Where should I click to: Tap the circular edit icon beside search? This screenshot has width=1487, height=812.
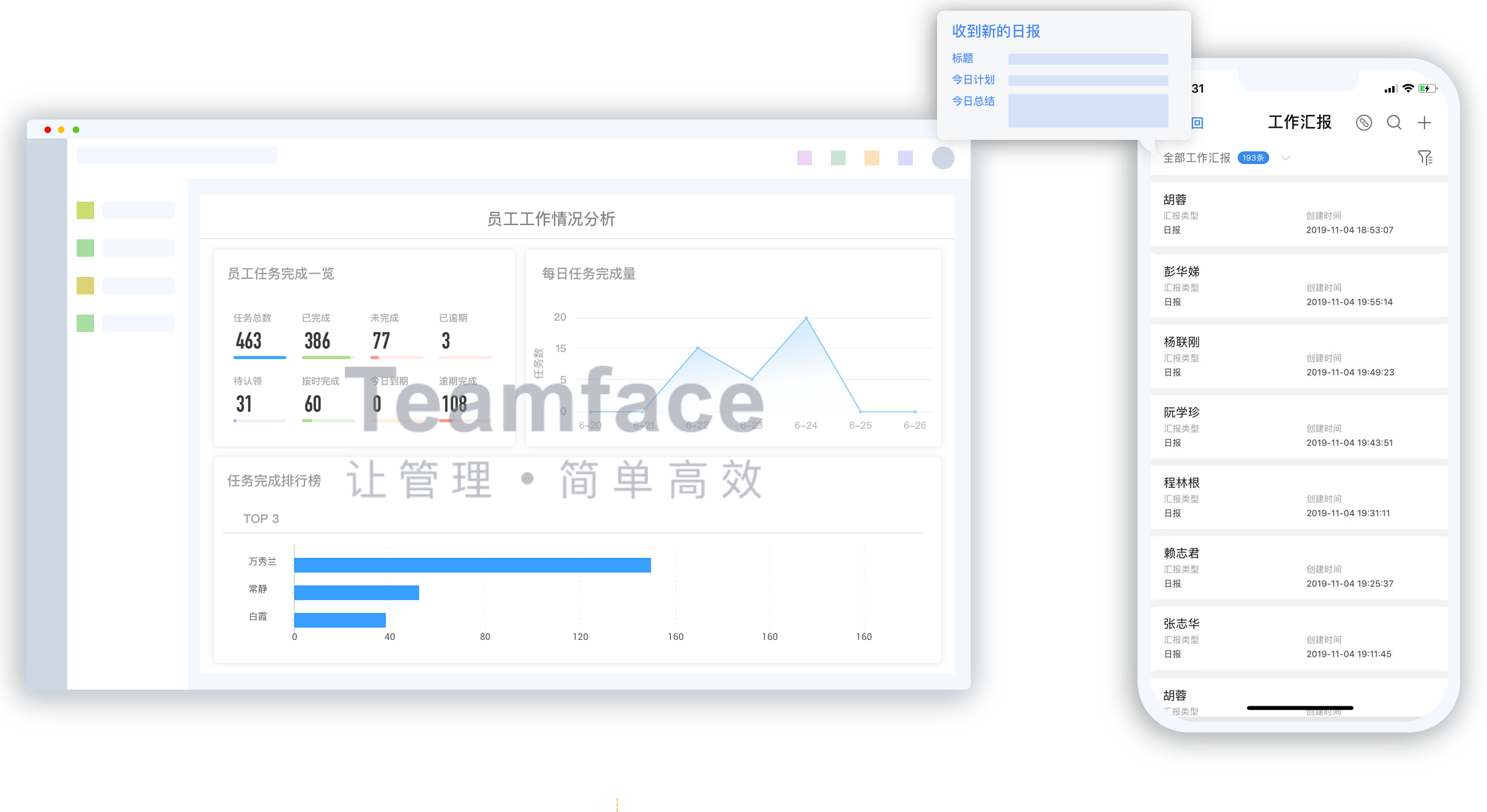point(1364,122)
